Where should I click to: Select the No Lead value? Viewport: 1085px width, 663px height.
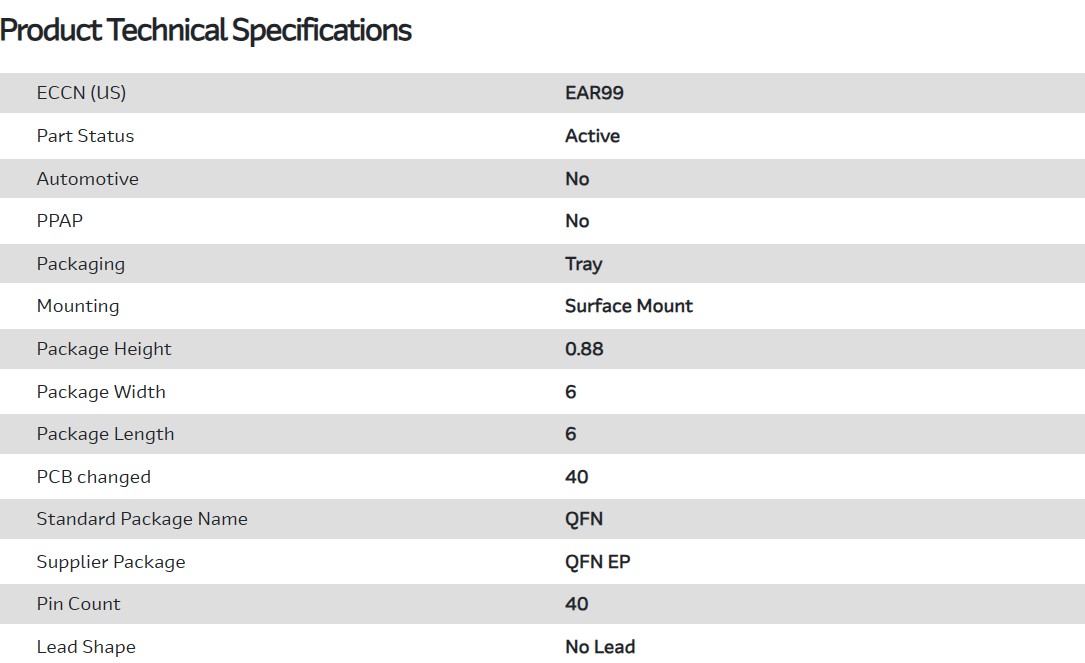(x=600, y=647)
